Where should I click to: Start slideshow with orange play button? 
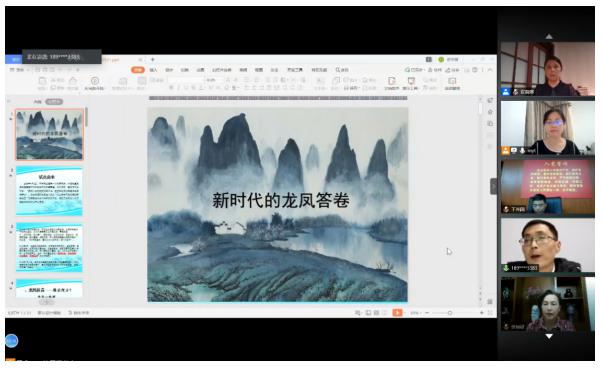(x=397, y=313)
